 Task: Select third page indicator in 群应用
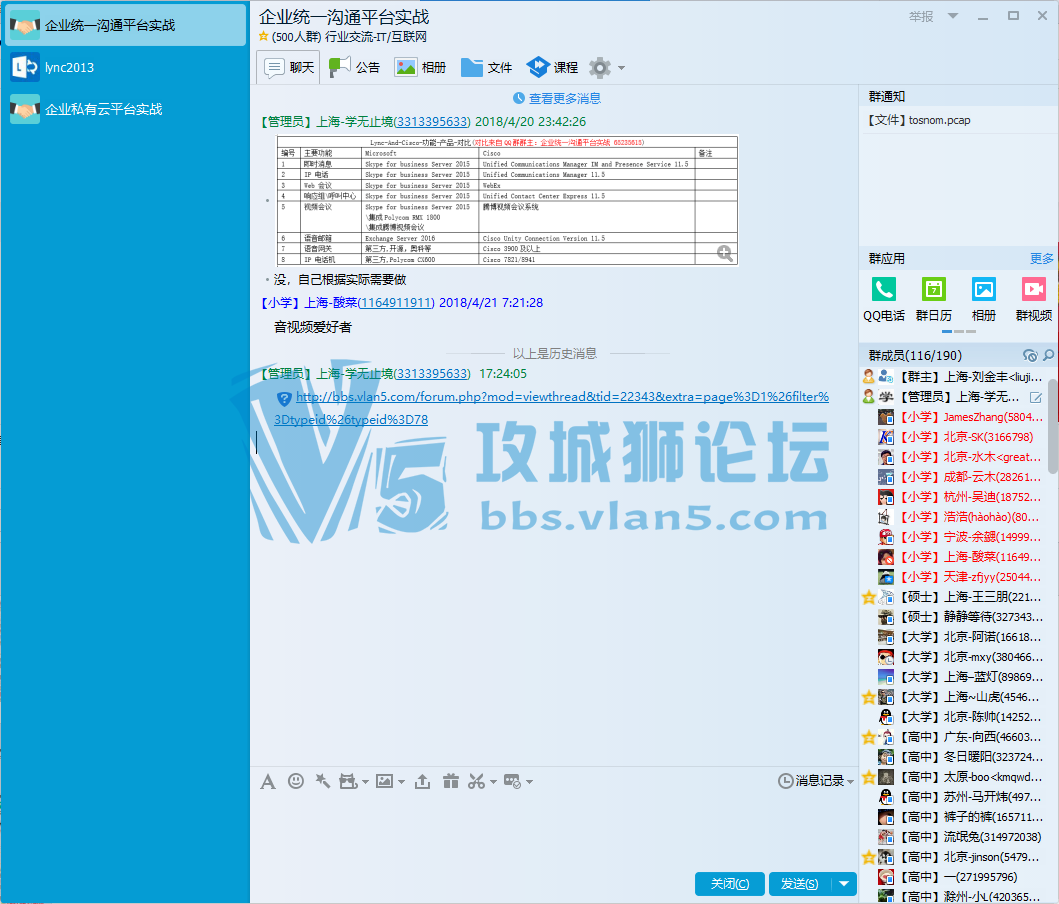[971, 331]
